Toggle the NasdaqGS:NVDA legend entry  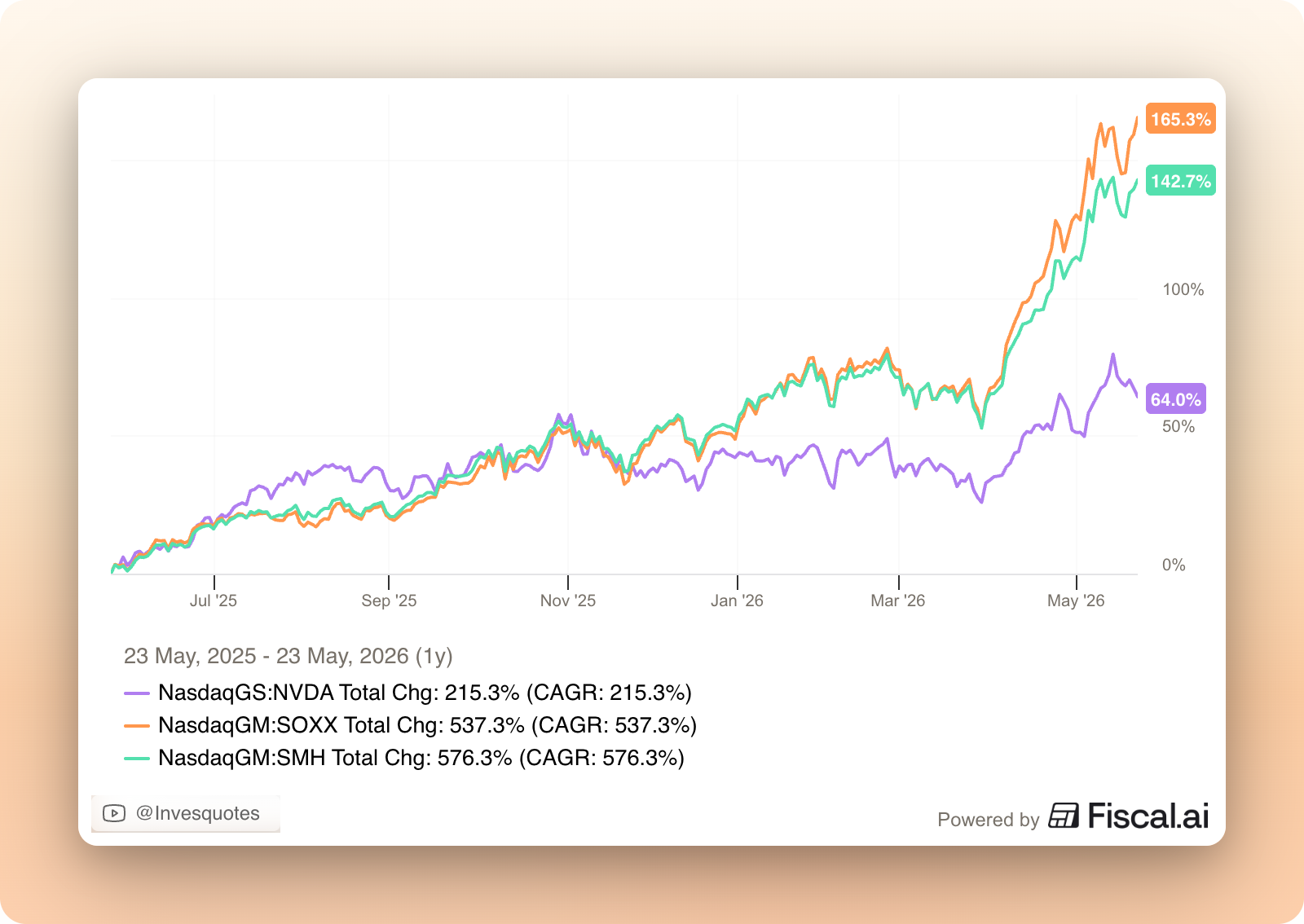coord(407,693)
